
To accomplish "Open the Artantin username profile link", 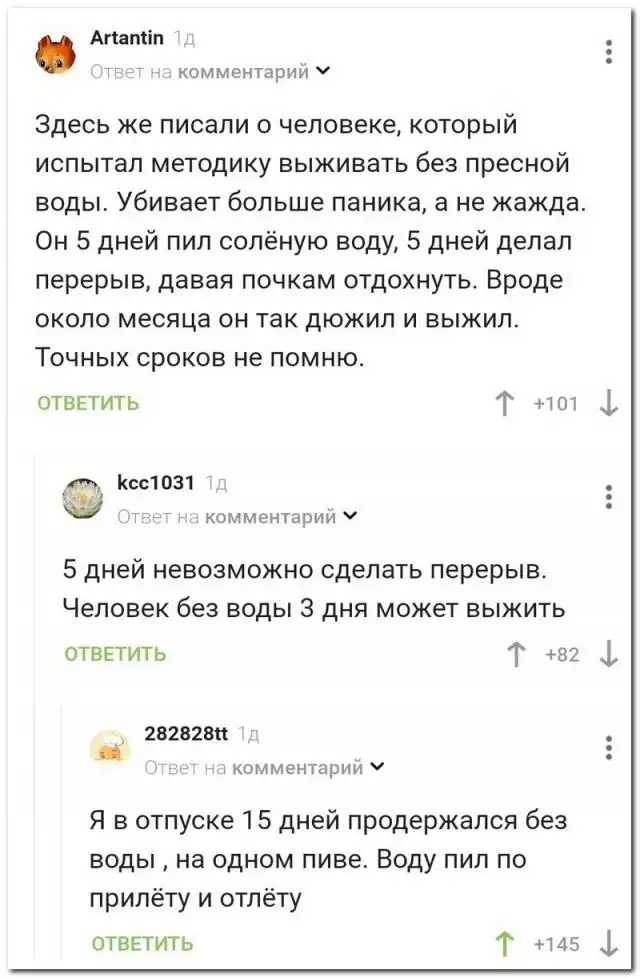I will click(126, 39).
